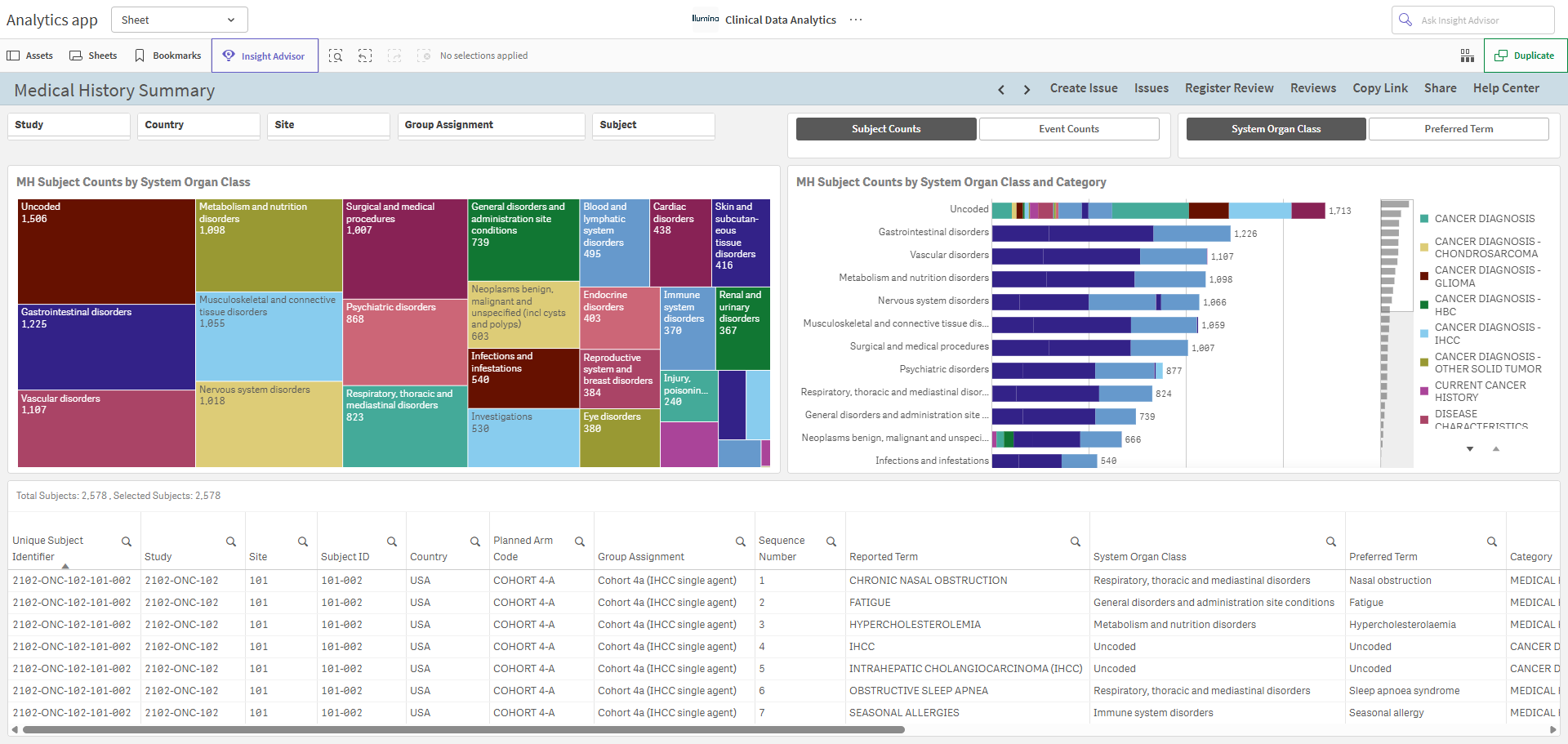Screen dimensions: 1568x744
Task: Open the Help Center
Action: click(1506, 88)
